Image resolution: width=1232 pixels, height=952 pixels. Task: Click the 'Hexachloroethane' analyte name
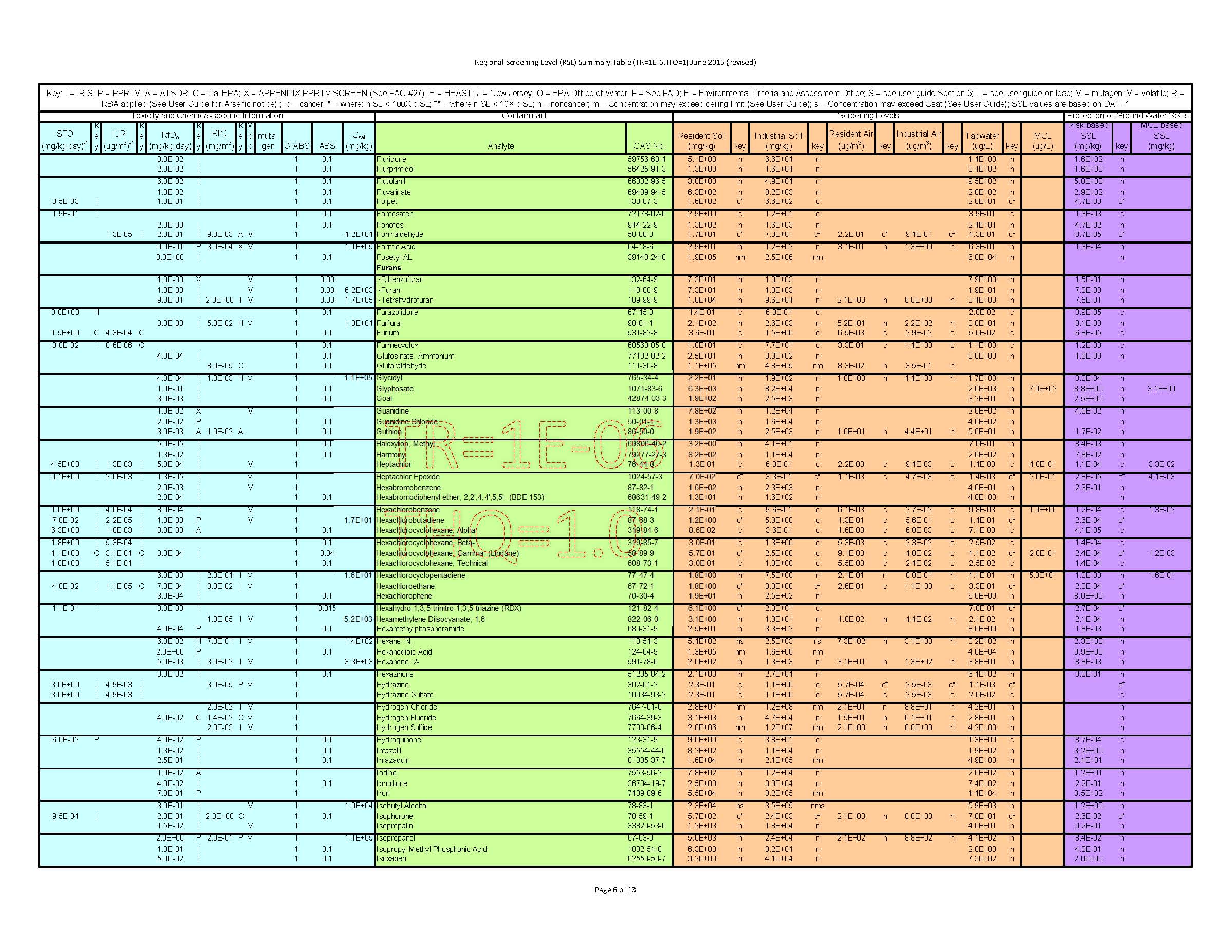pos(405,587)
